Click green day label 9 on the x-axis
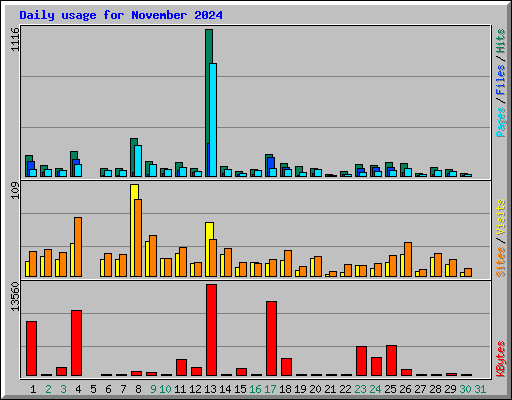The image size is (512, 400). 153,389
